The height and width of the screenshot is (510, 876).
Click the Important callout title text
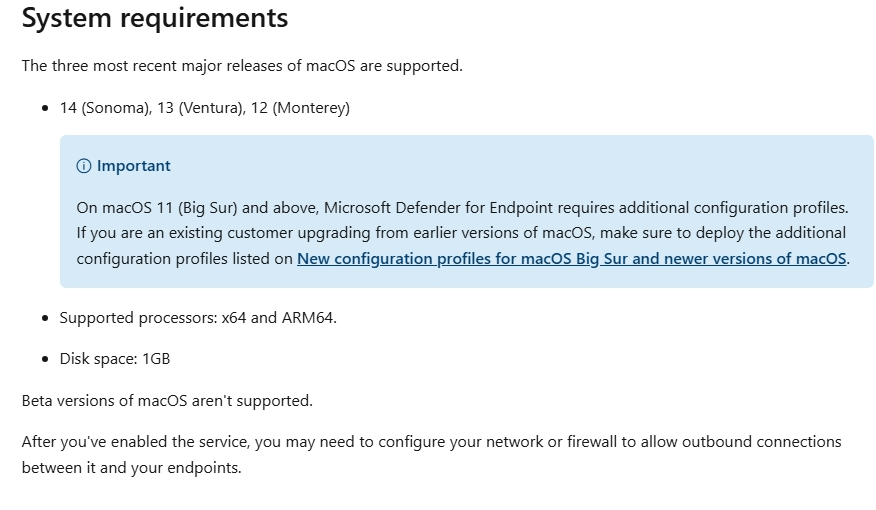pyautogui.click(x=134, y=166)
